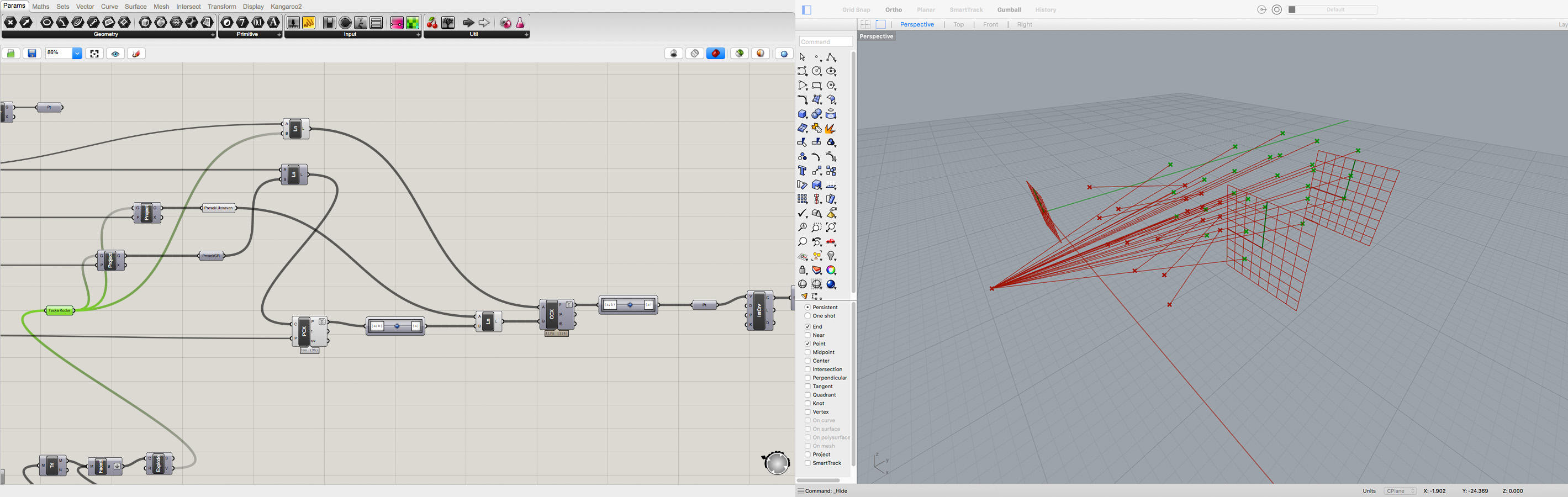
Task: Select the Point parameter icon in Geometry
Action: (x=10, y=23)
